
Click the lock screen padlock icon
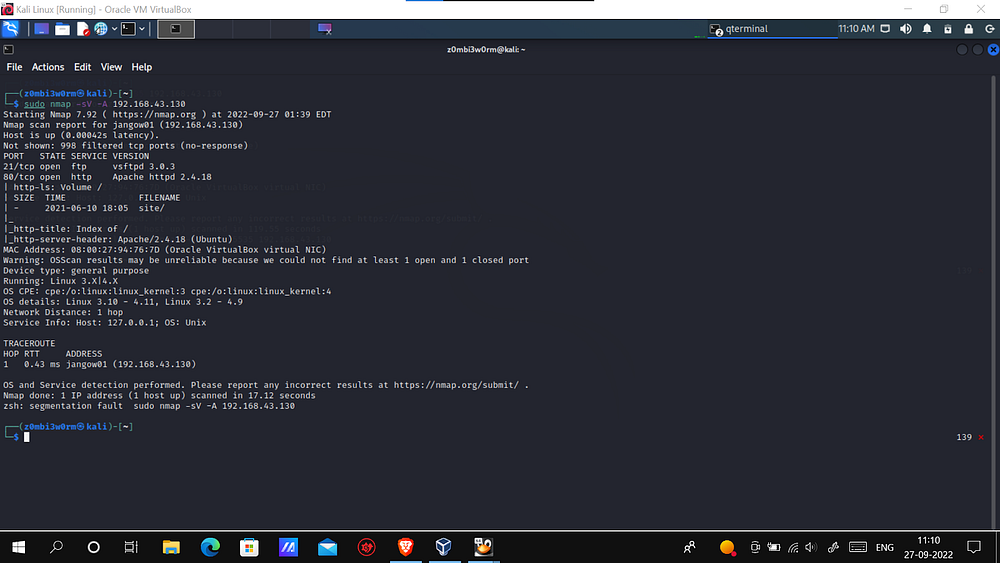(968, 29)
